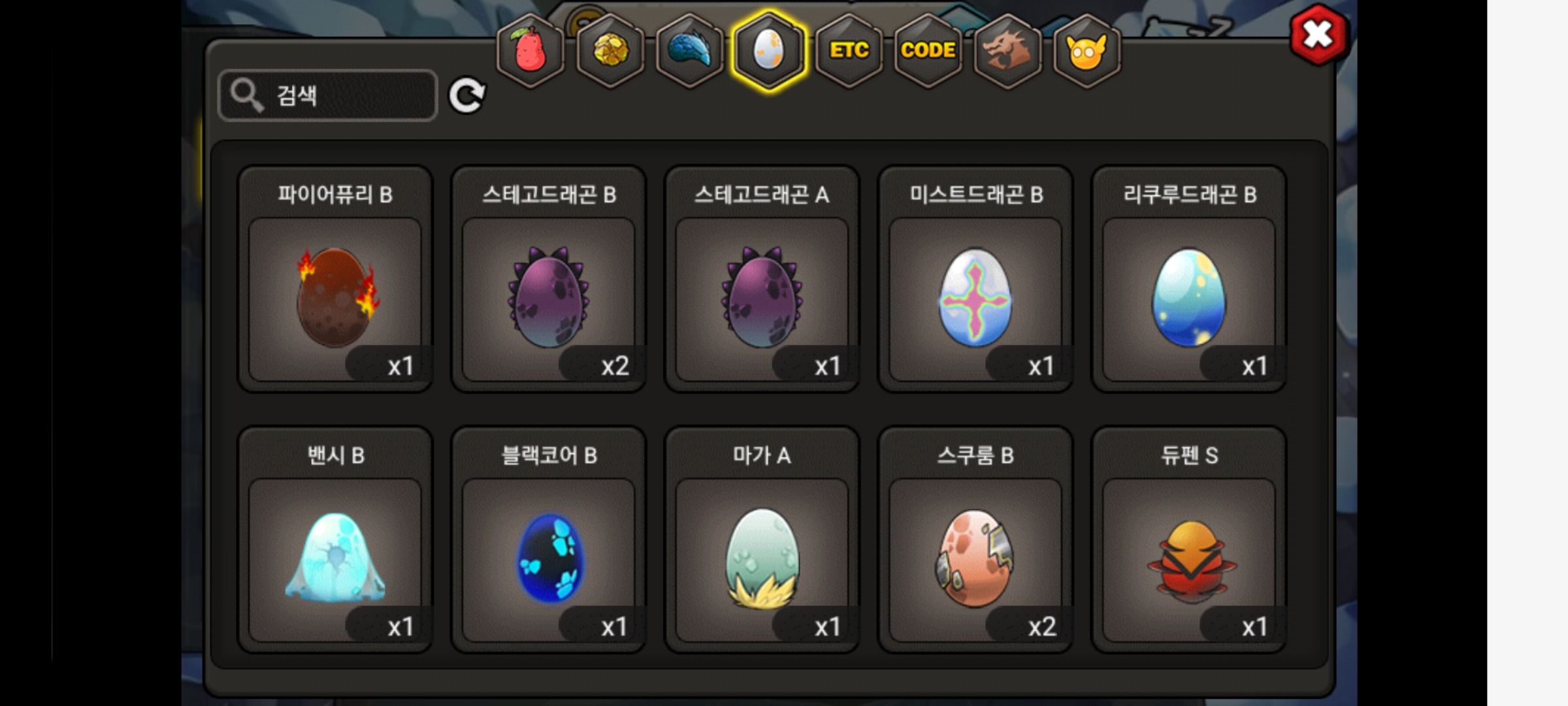Screen dimensions: 1568x706
Task: Click the refresh arrow beside search
Action: point(467,96)
